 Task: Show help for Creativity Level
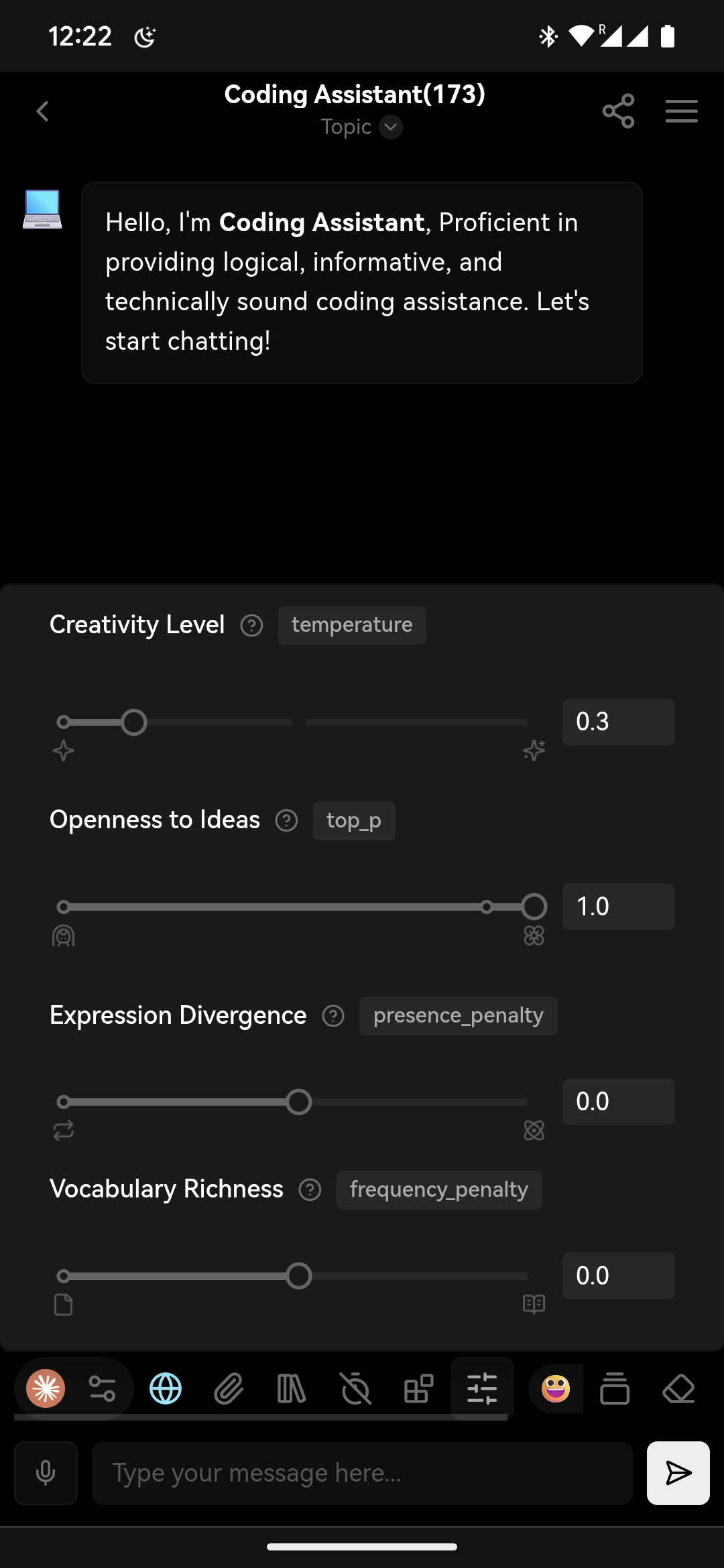[x=251, y=625]
